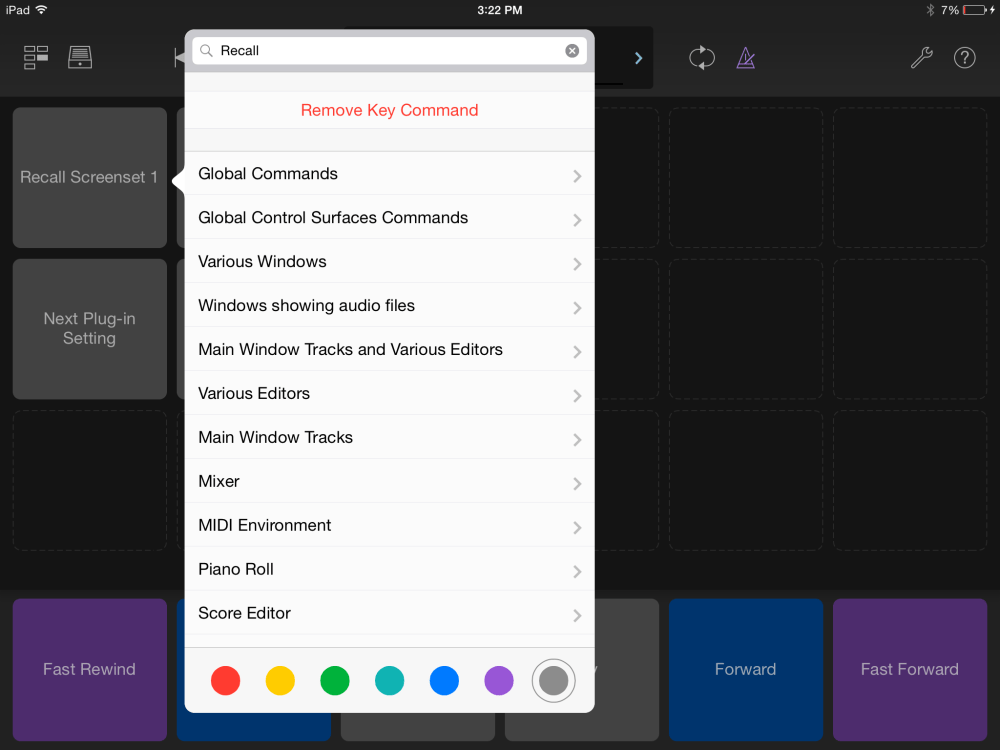Select the gray color for the key command
1000x750 pixels.
[x=552, y=680]
